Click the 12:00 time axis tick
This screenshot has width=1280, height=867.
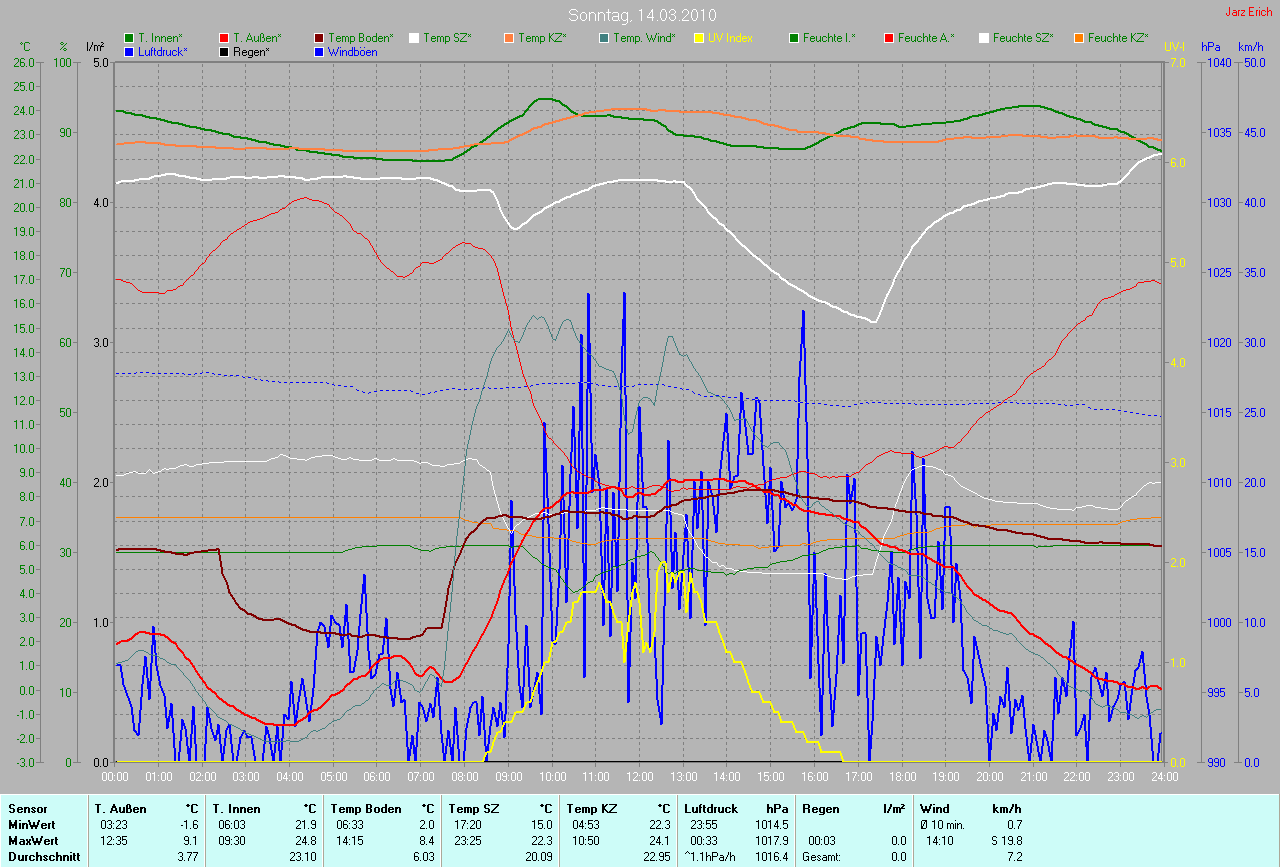639,777
